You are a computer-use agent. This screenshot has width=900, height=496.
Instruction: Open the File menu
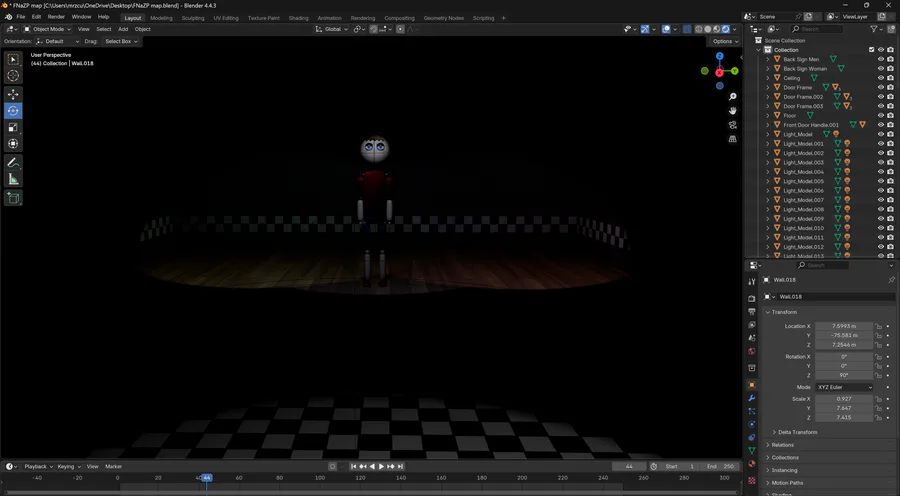click(21, 17)
